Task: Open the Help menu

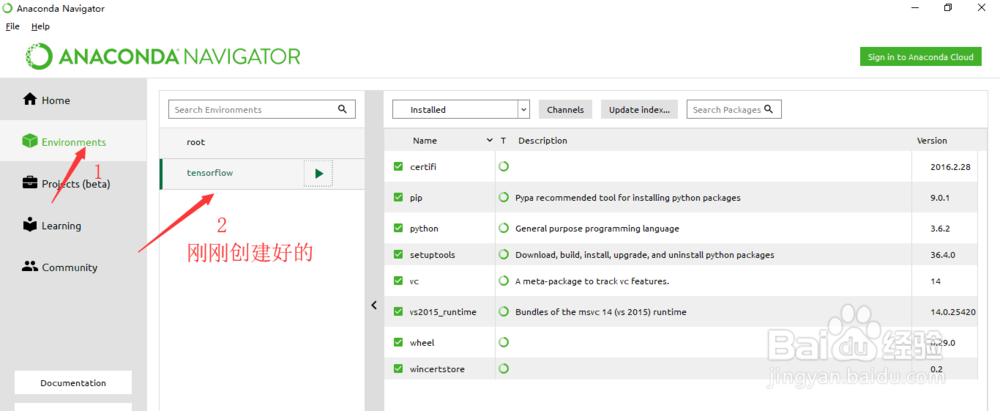Action: tap(40, 26)
